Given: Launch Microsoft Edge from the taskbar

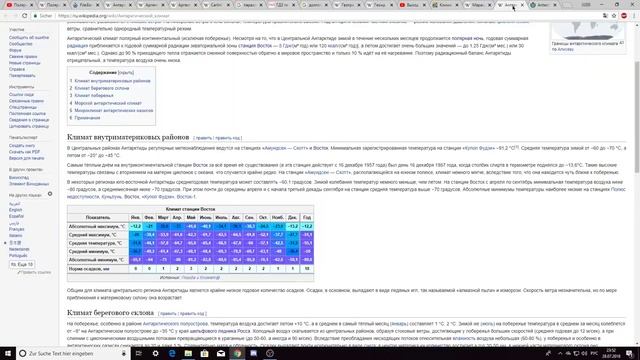Looking at the screenshot, I should [x=172, y=353].
